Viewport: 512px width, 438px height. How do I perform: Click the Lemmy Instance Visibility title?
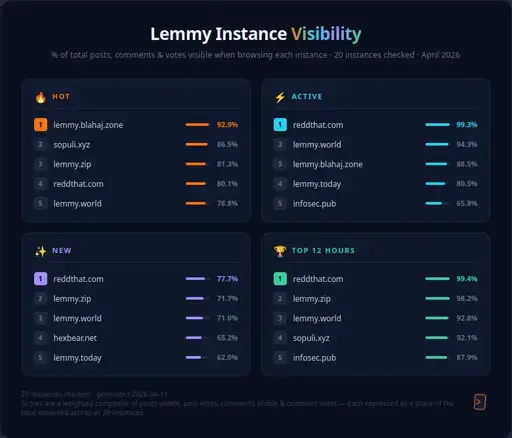(256, 34)
